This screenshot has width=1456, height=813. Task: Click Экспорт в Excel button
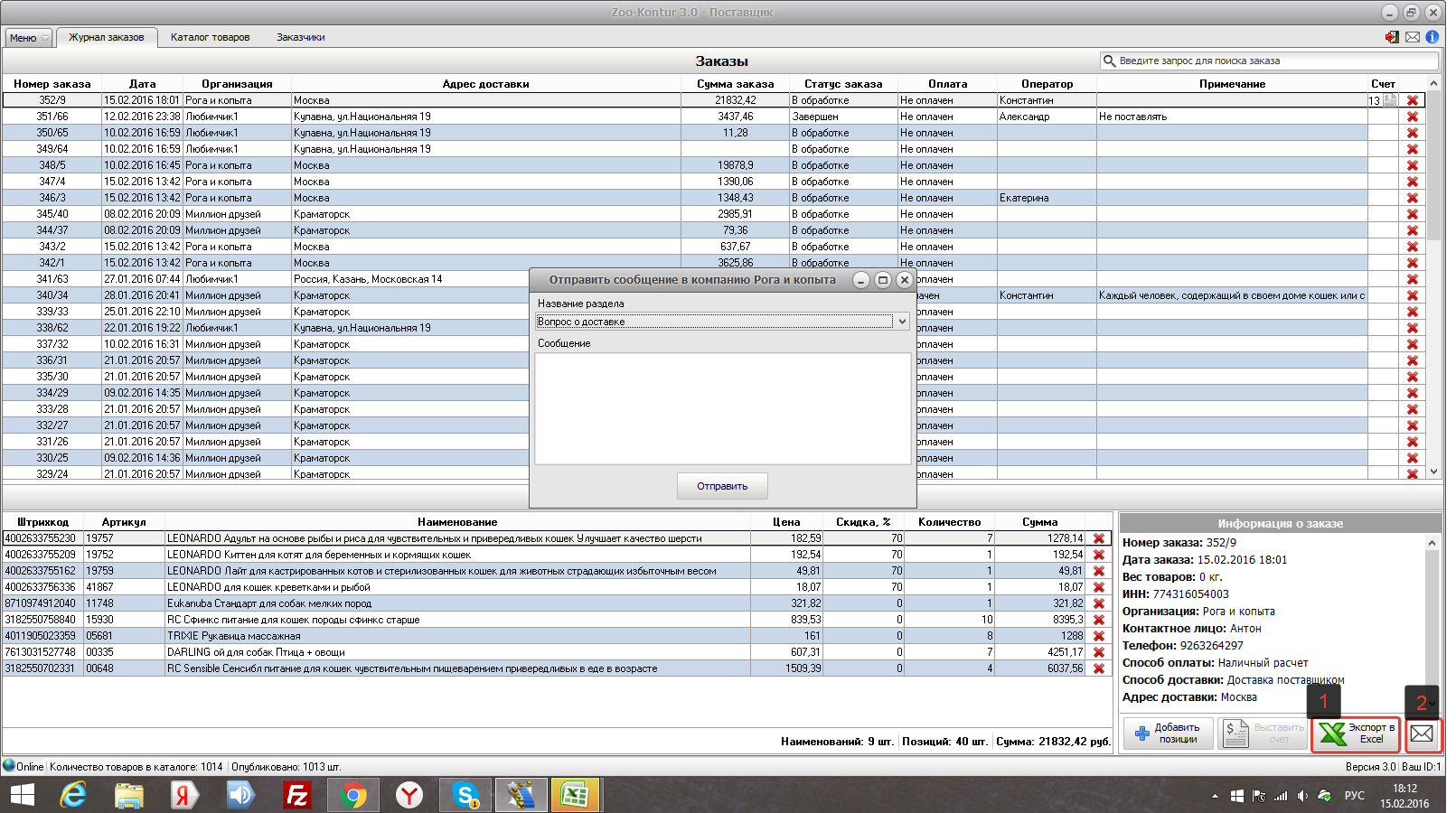click(x=1356, y=734)
